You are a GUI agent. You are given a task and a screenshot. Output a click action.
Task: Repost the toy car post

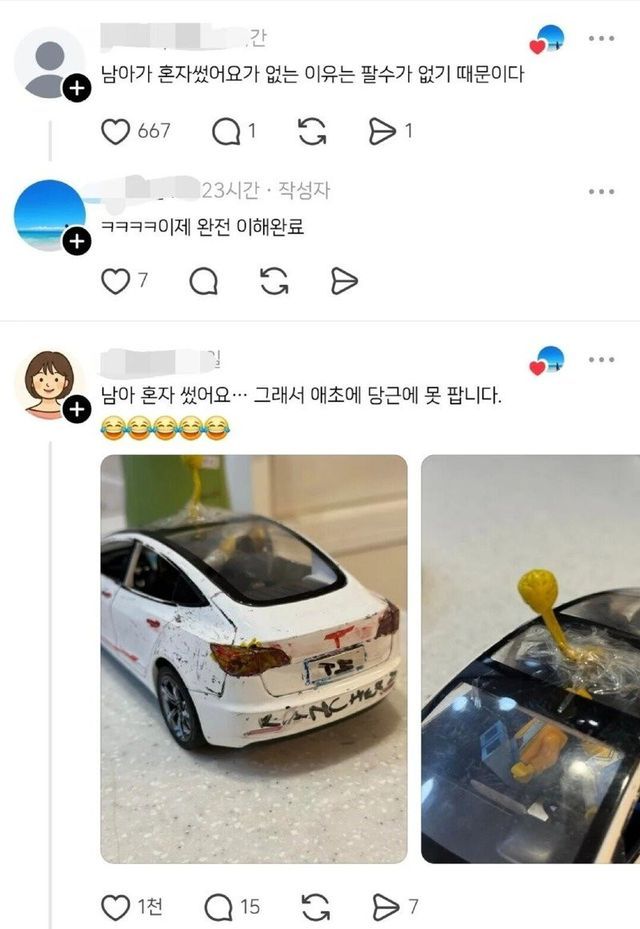click(316, 907)
